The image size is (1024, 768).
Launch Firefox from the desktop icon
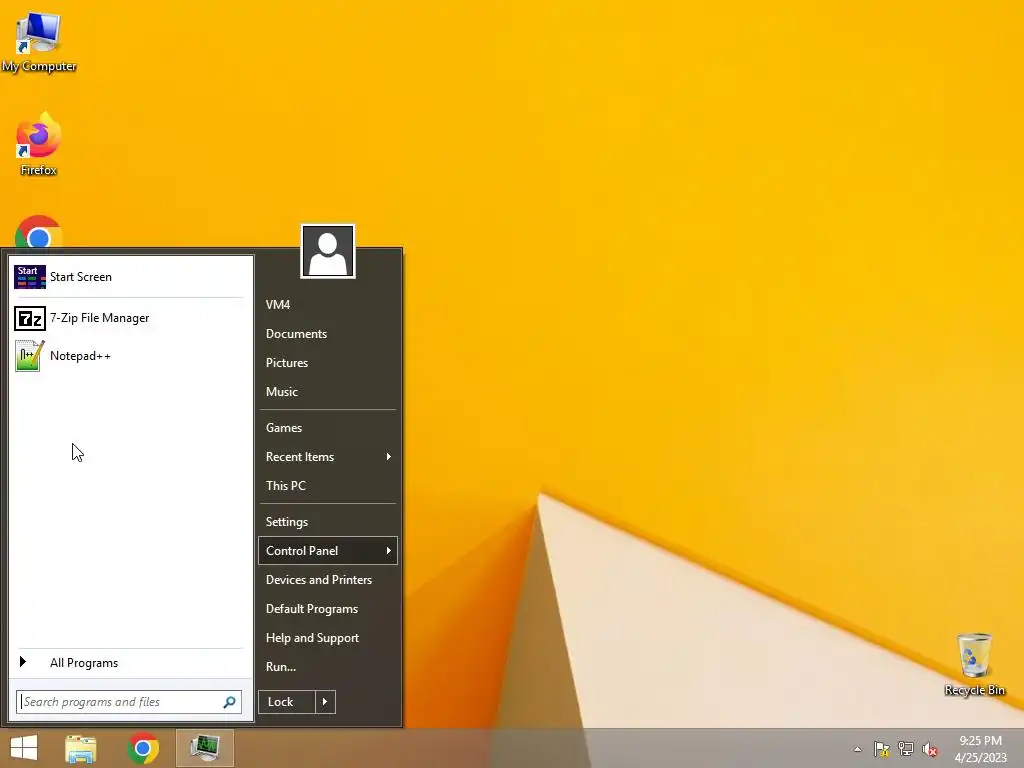click(39, 144)
